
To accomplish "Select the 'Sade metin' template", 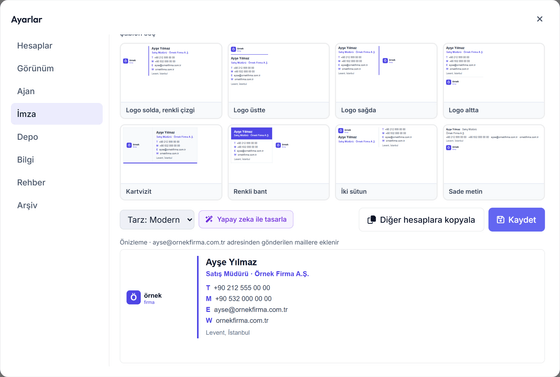I will (494, 162).
